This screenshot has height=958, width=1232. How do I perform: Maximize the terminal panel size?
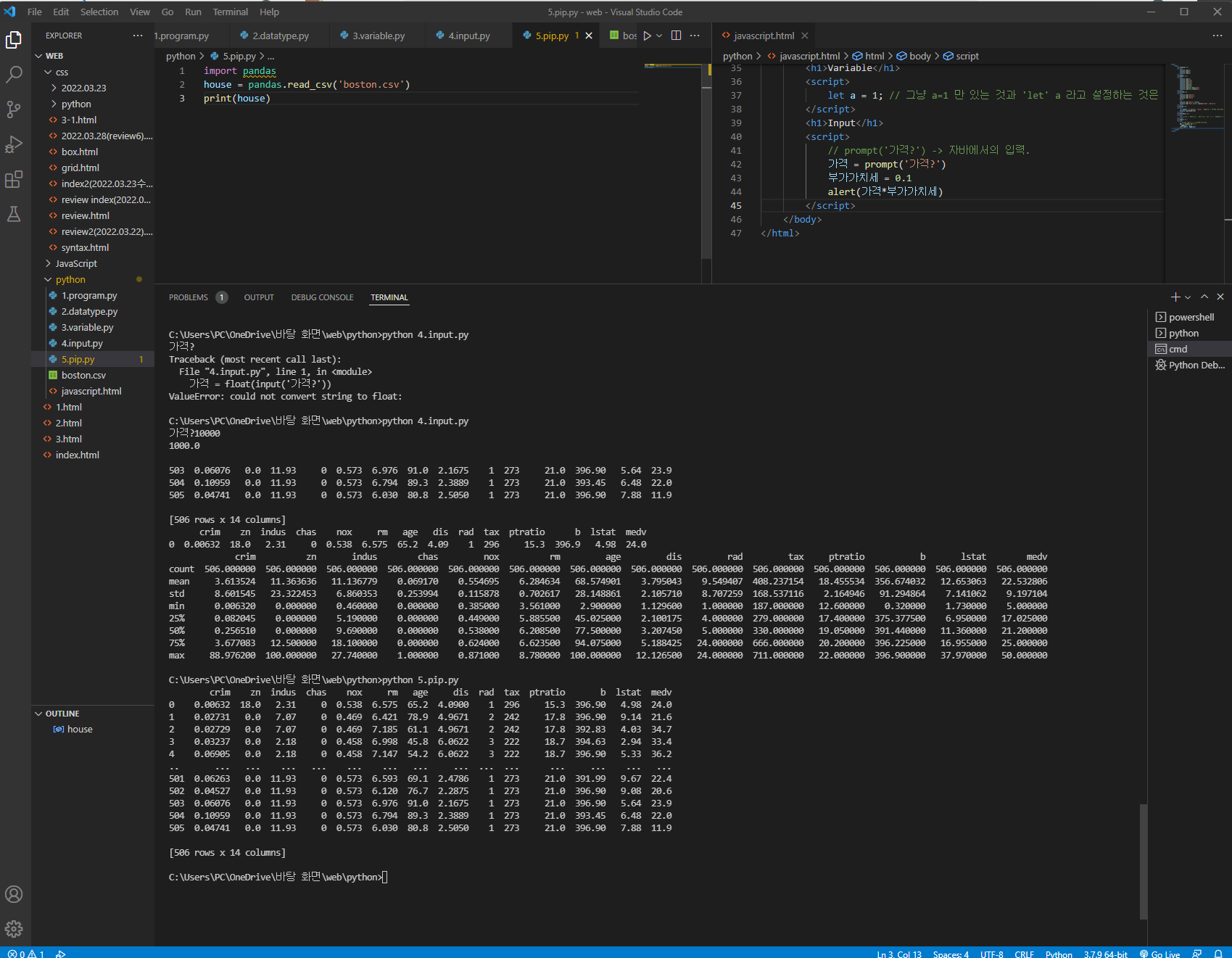click(1204, 297)
